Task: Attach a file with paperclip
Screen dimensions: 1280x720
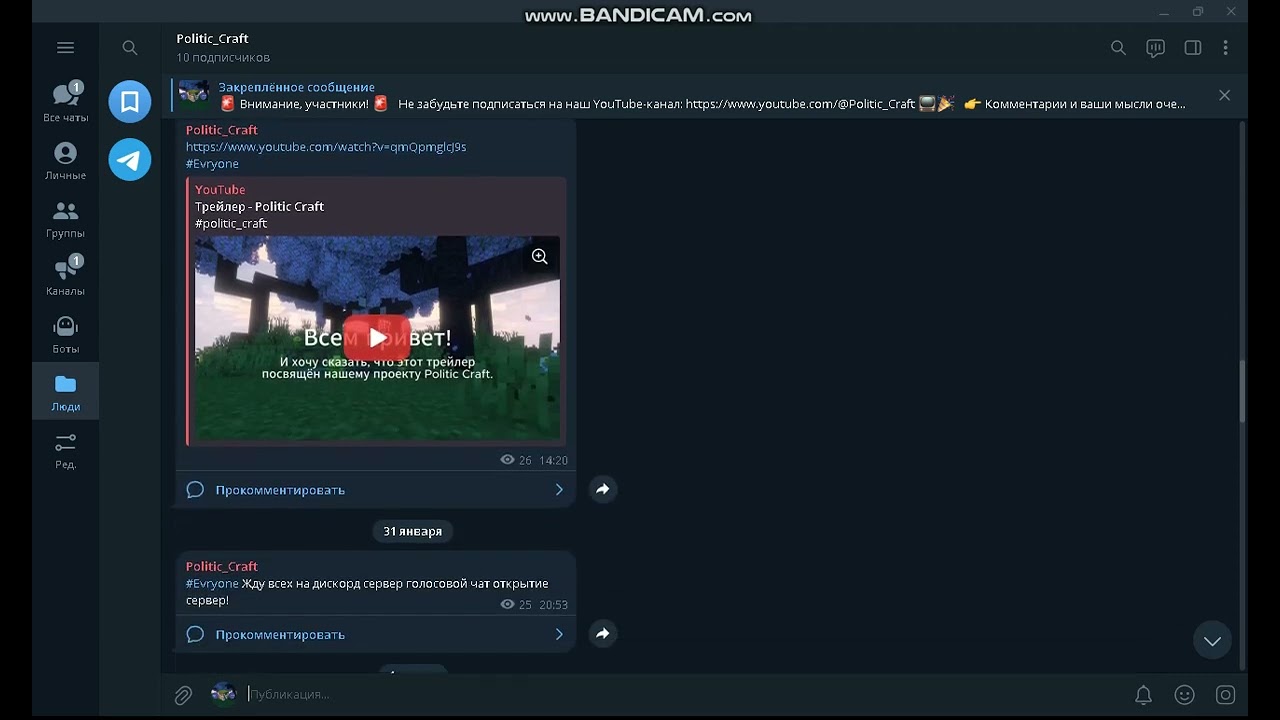Action: tap(183, 695)
